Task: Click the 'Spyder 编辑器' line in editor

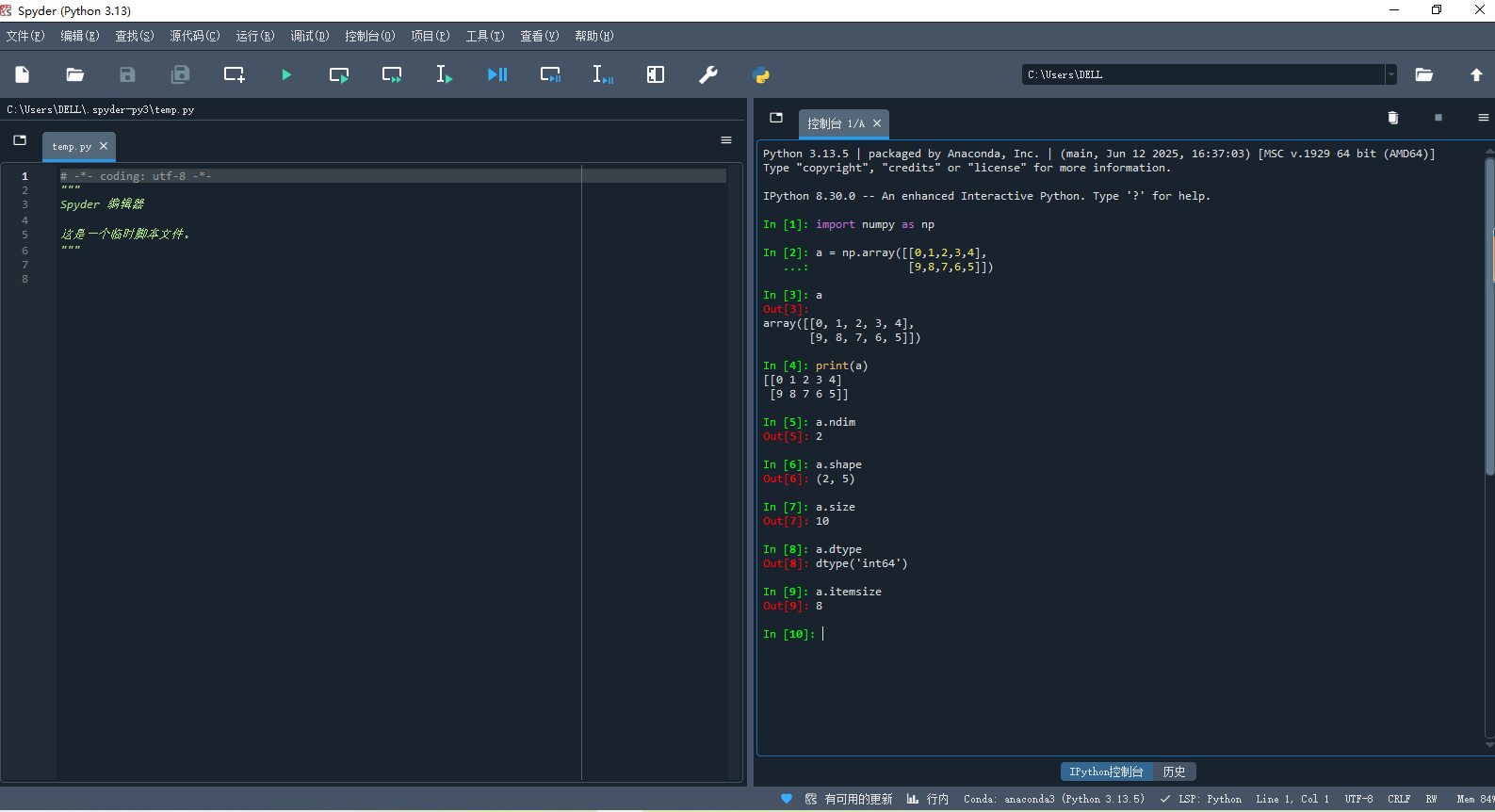Action: point(102,204)
